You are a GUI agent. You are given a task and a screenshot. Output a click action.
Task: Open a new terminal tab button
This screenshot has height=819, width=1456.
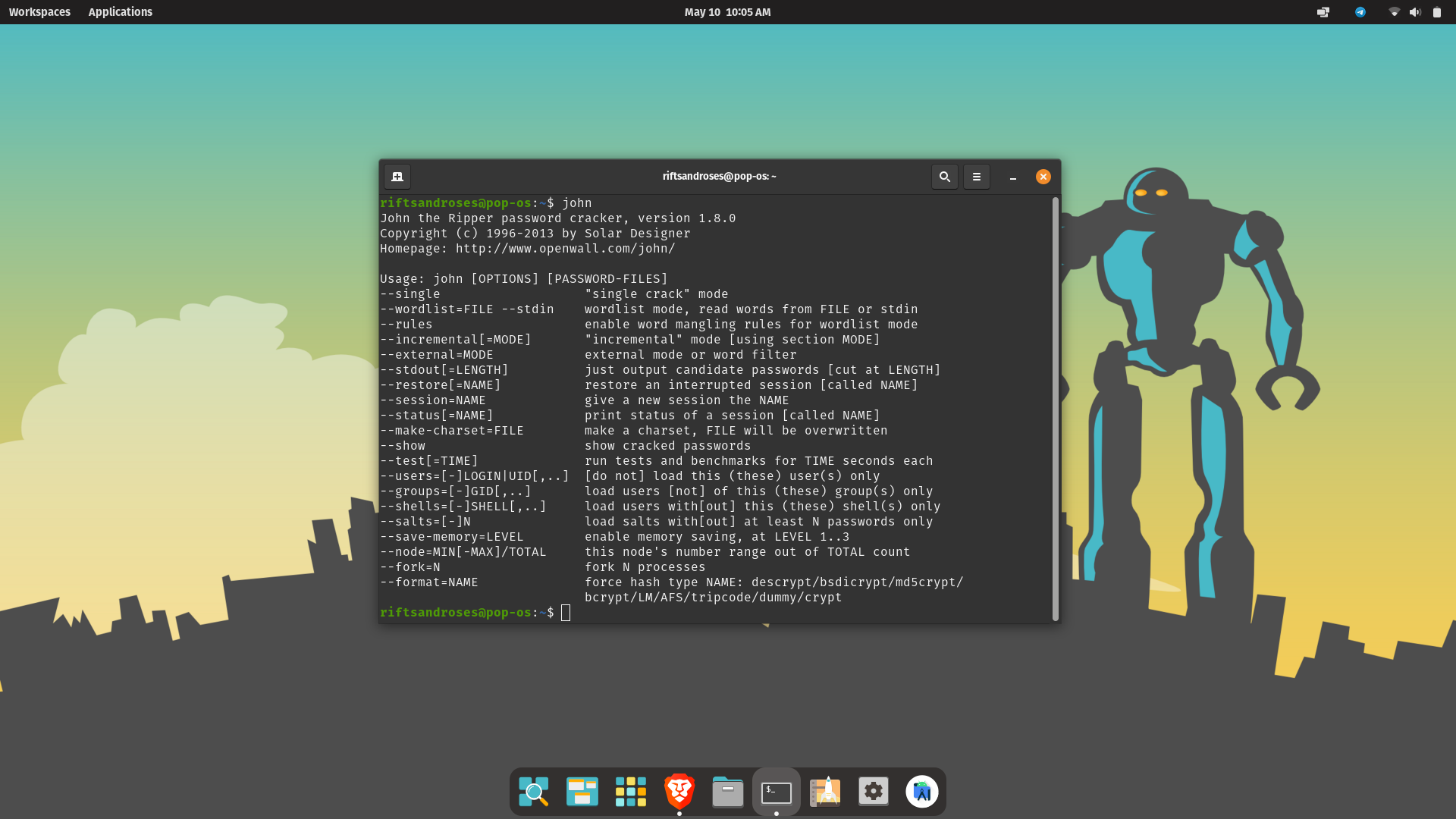click(397, 177)
